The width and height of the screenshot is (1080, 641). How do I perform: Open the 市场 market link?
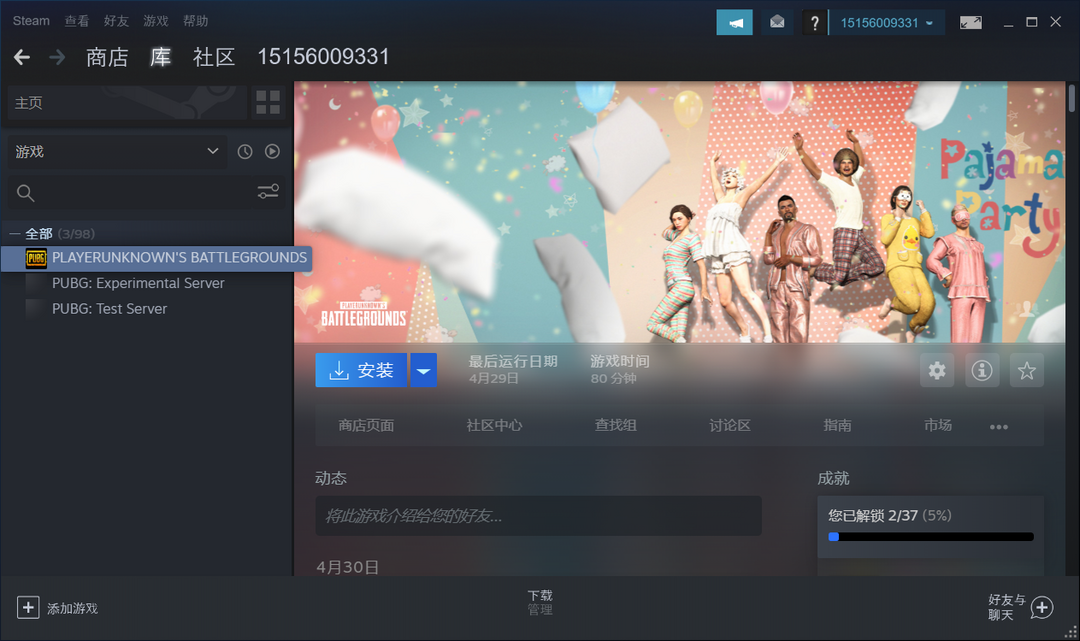coord(937,425)
